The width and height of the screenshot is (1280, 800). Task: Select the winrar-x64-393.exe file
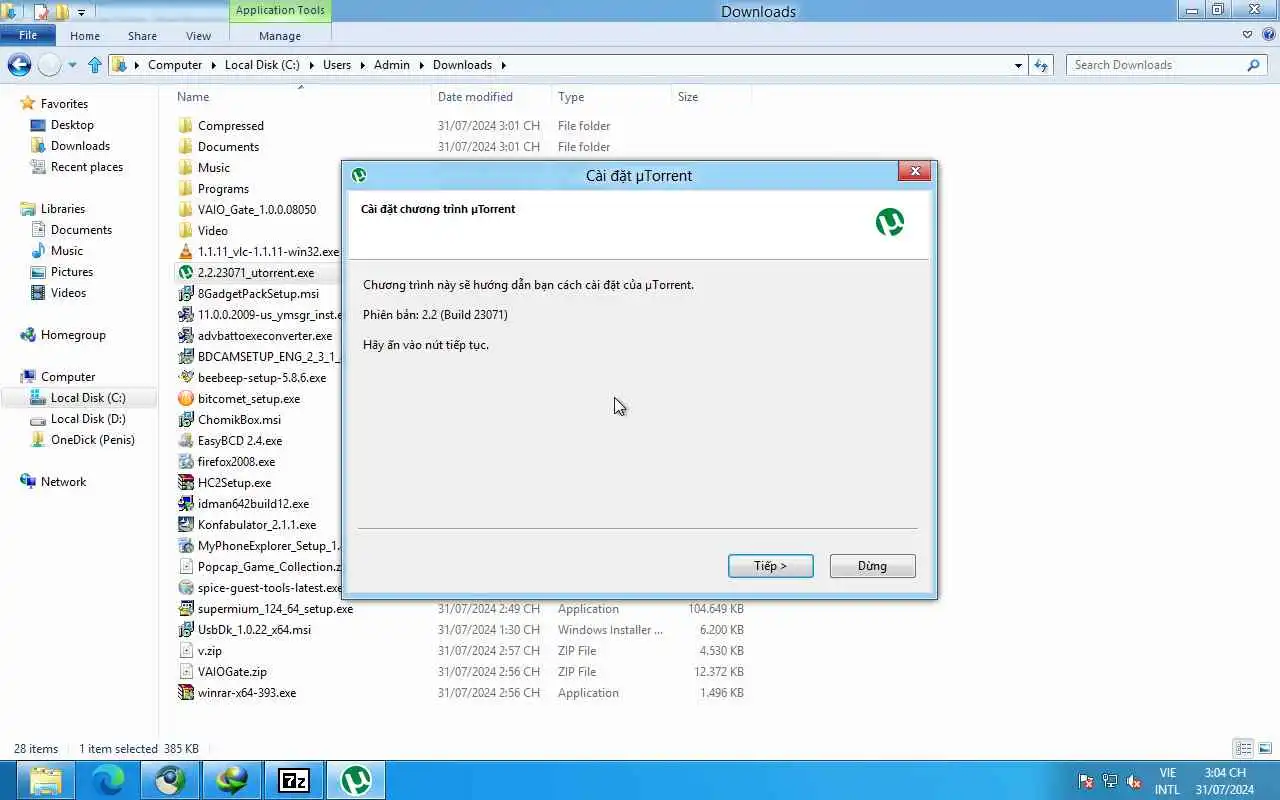(x=247, y=693)
